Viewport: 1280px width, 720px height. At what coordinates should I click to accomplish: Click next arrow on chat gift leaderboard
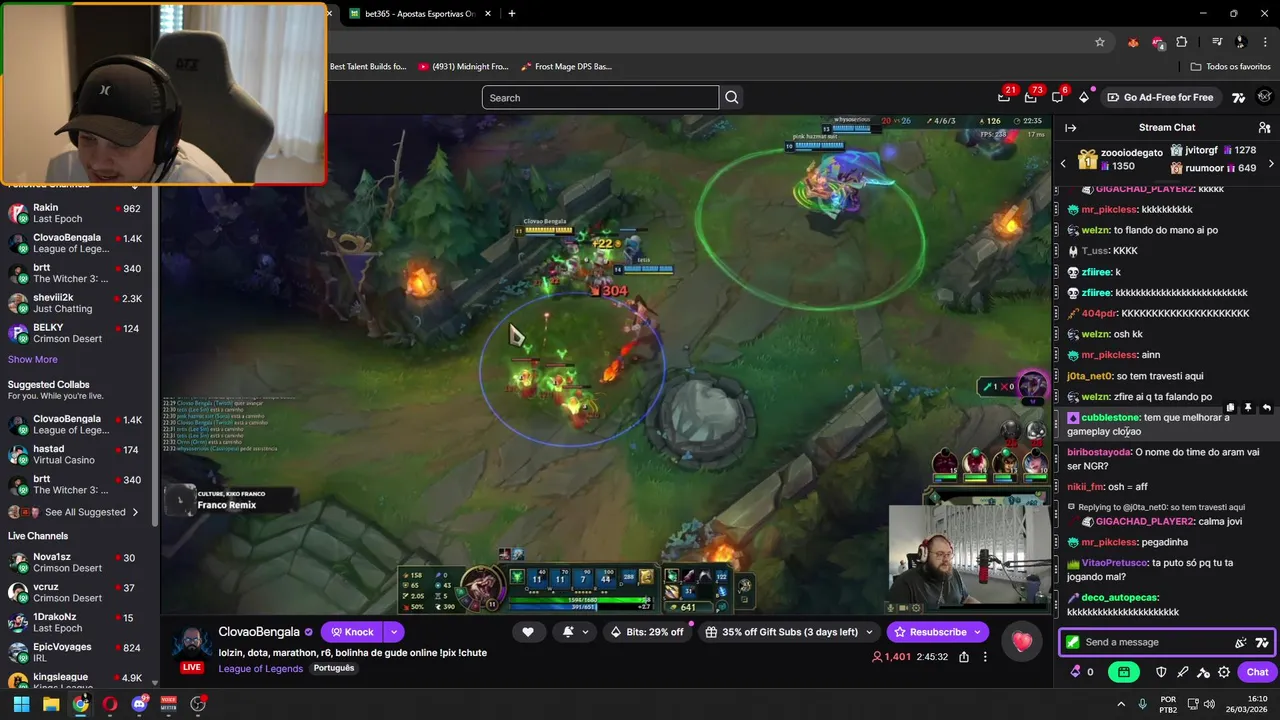point(1271,163)
